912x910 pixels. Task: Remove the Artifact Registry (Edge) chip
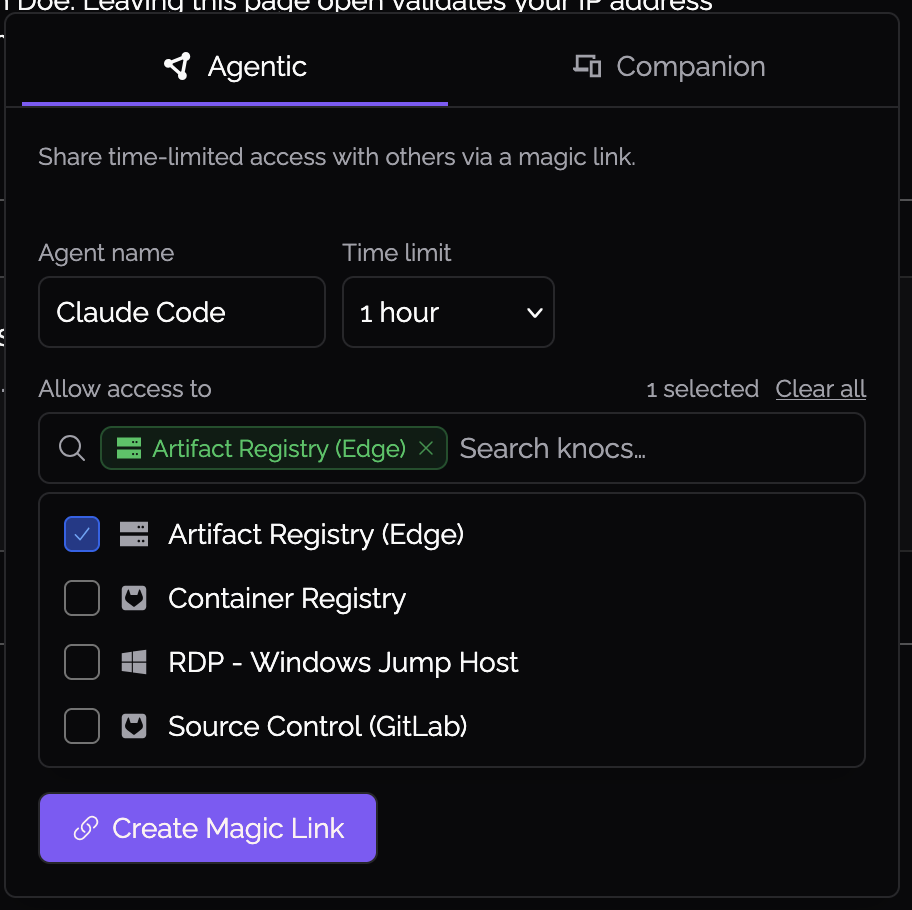(426, 448)
